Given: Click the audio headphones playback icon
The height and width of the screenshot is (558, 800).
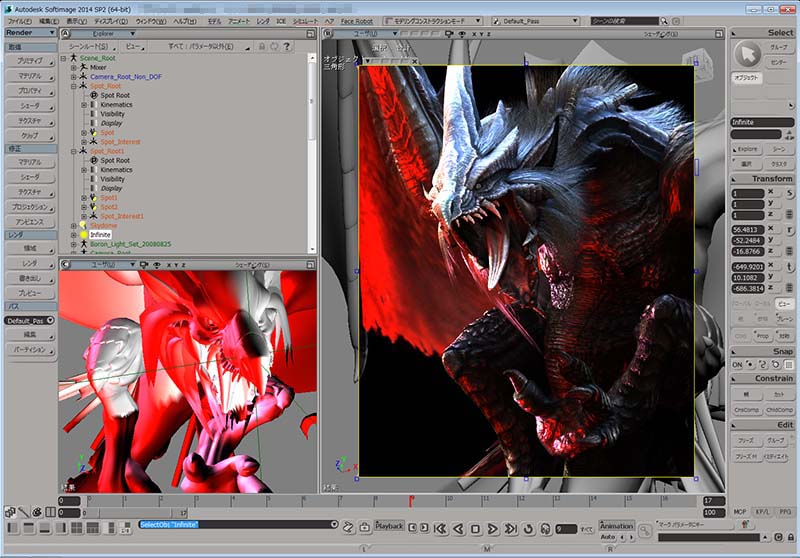Looking at the screenshot, I should 545,529.
